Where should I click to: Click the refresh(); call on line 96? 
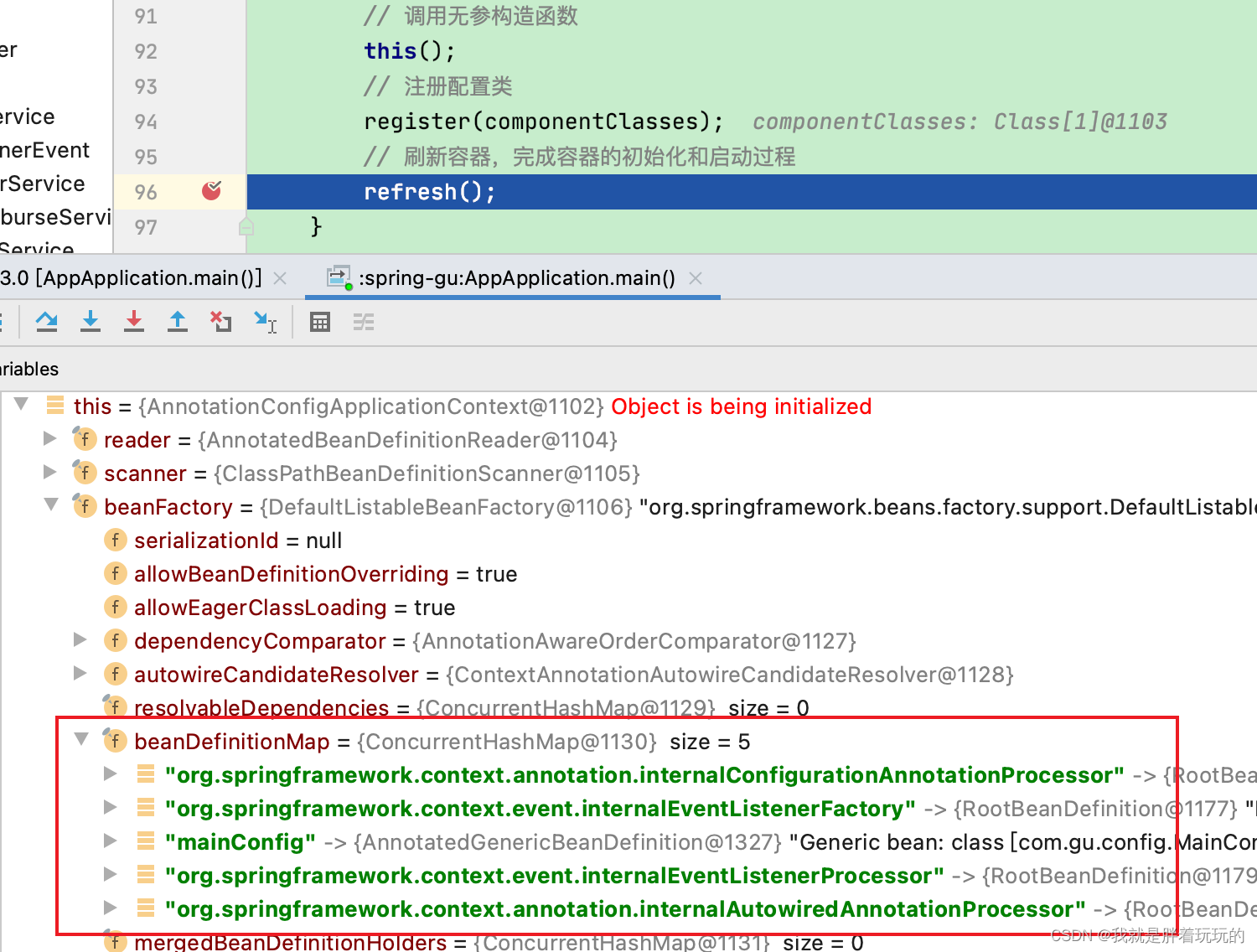[x=430, y=192]
